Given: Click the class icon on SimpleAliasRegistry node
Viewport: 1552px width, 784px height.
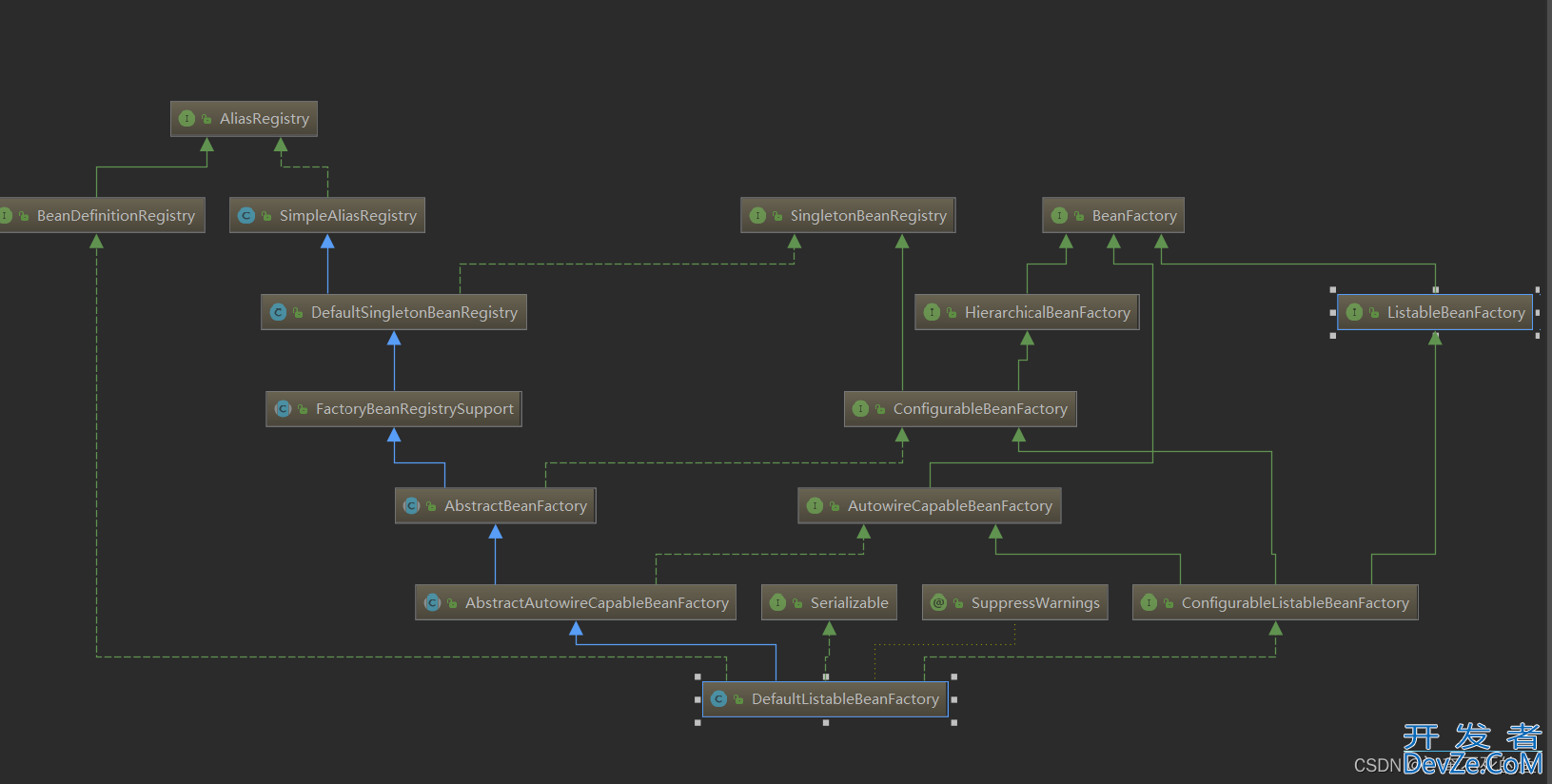Looking at the screenshot, I should (246, 216).
